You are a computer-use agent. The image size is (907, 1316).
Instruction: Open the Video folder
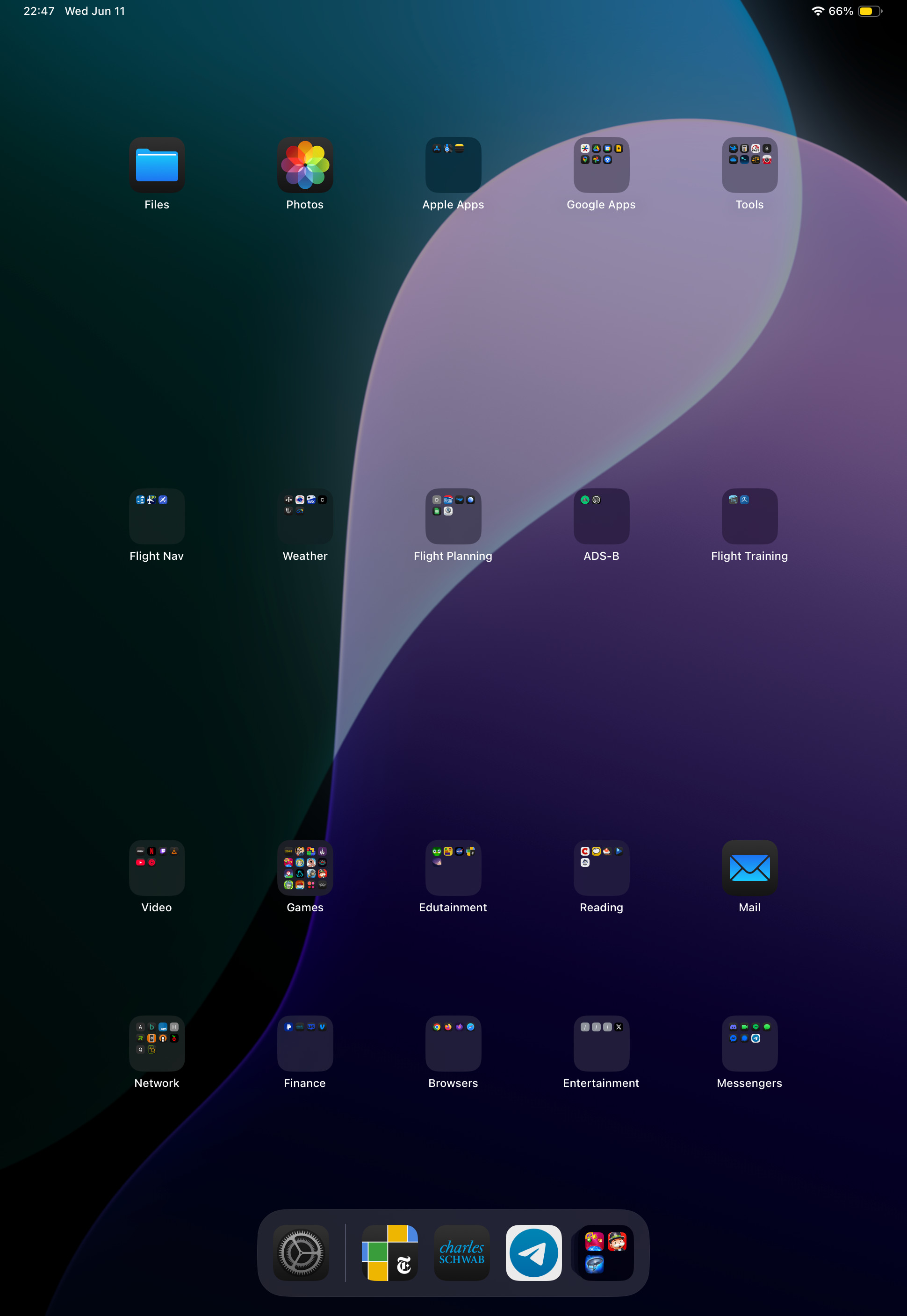tap(157, 868)
